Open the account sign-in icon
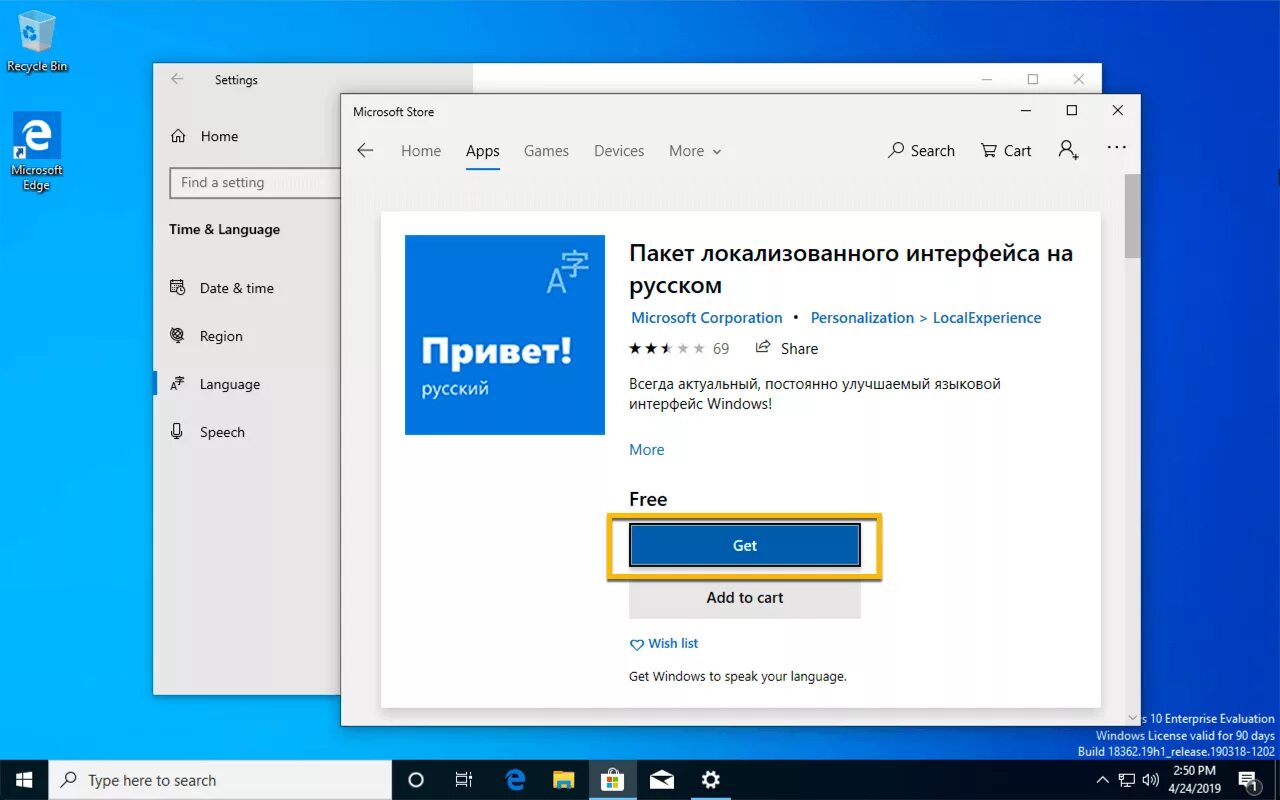The width and height of the screenshot is (1280, 800). point(1069,150)
